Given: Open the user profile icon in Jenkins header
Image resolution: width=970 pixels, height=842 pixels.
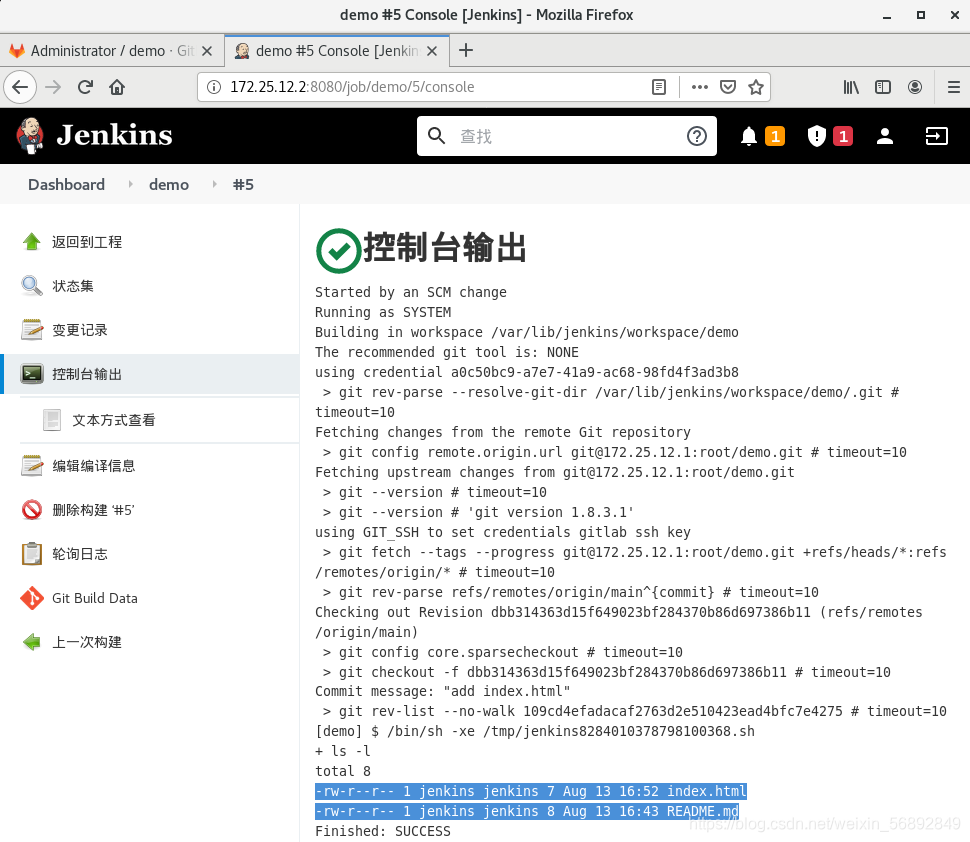Looking at the screenshot, I should (x=885, y=136).
